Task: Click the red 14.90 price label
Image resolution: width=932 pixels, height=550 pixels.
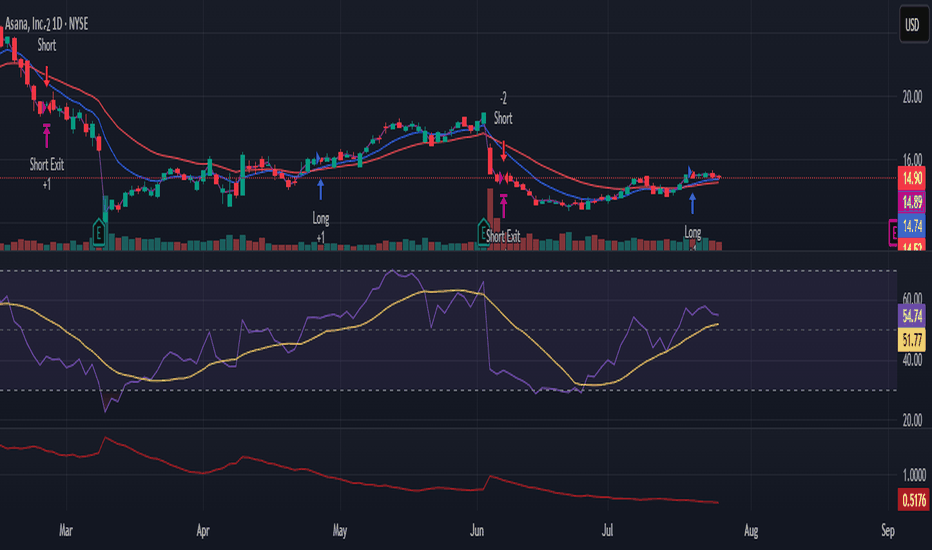Action: 912,178
